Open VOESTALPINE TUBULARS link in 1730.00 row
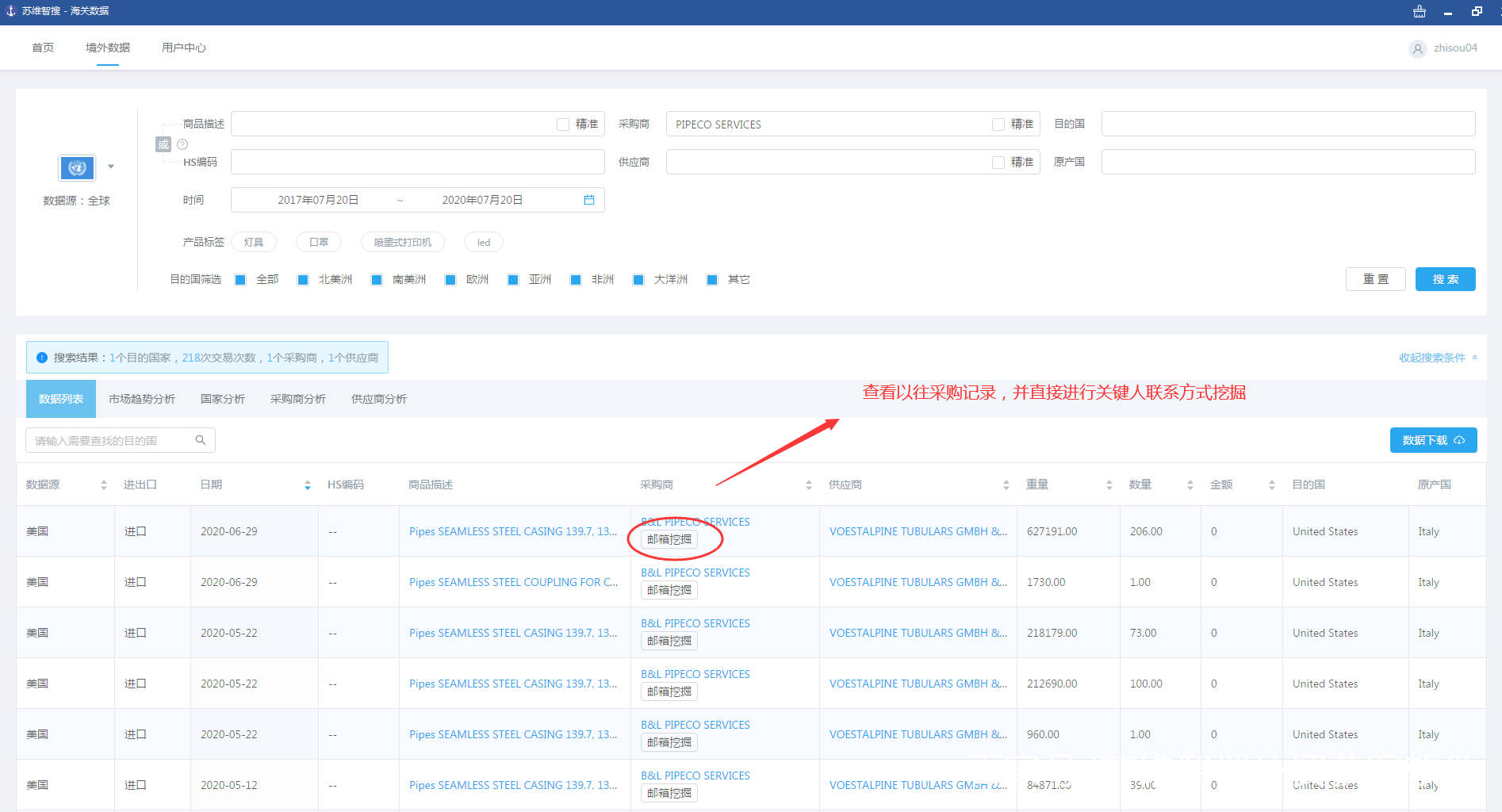The width and height of the screenshot is (1502, 812). [x=918, y=582]
